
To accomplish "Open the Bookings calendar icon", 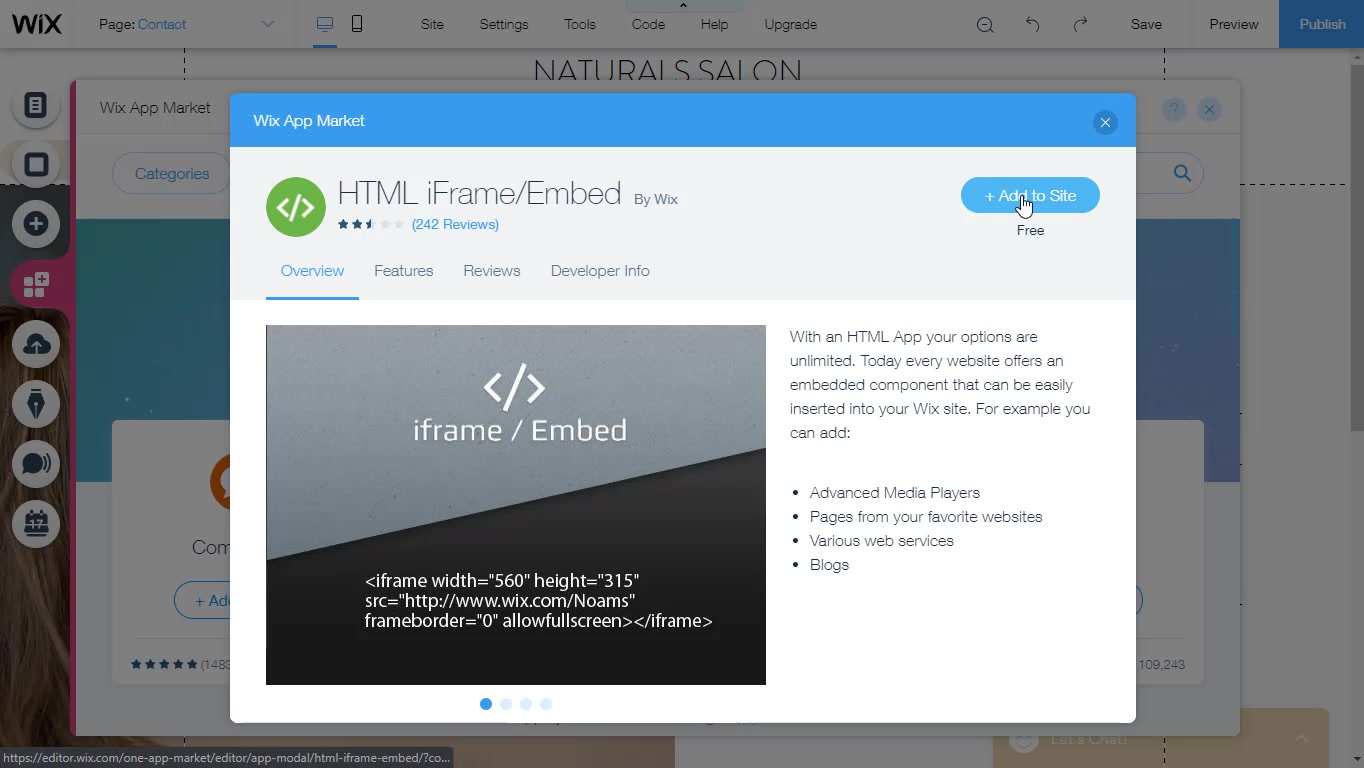I will [36, 523].
